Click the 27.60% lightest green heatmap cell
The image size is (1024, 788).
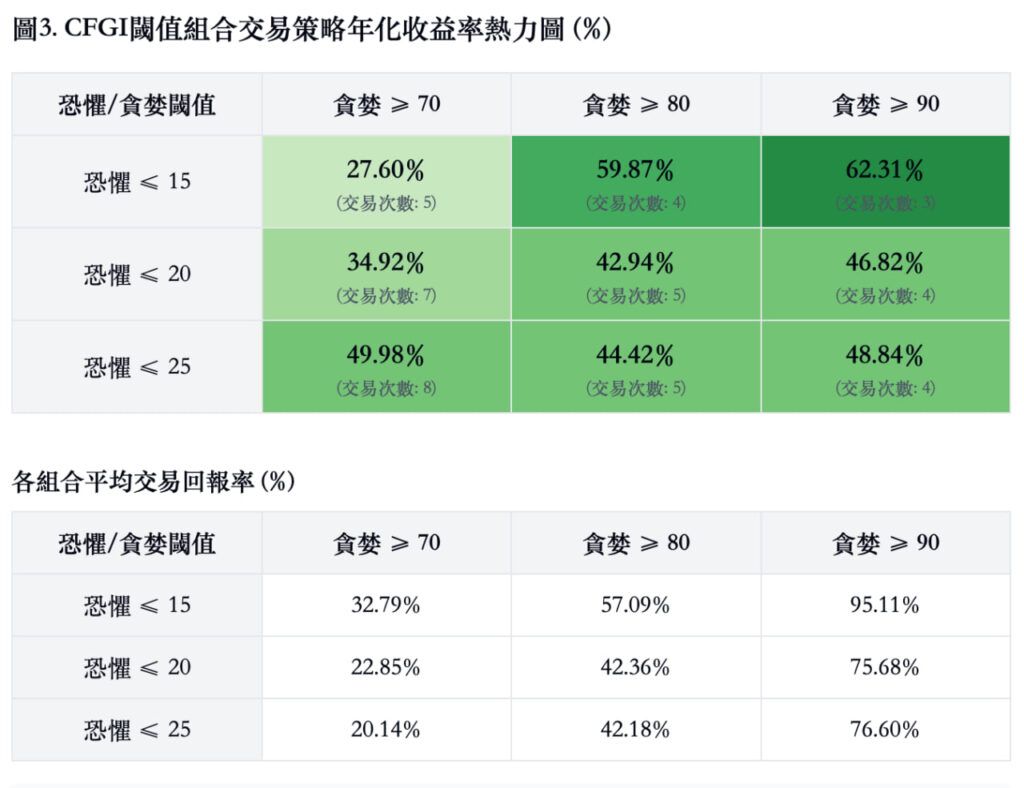386,182
